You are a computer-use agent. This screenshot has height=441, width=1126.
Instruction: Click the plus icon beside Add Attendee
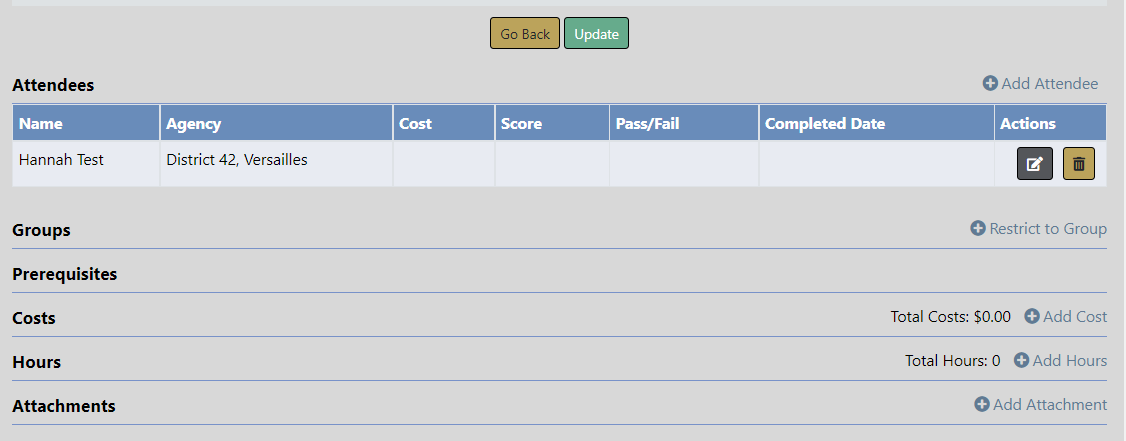[990, 83]
